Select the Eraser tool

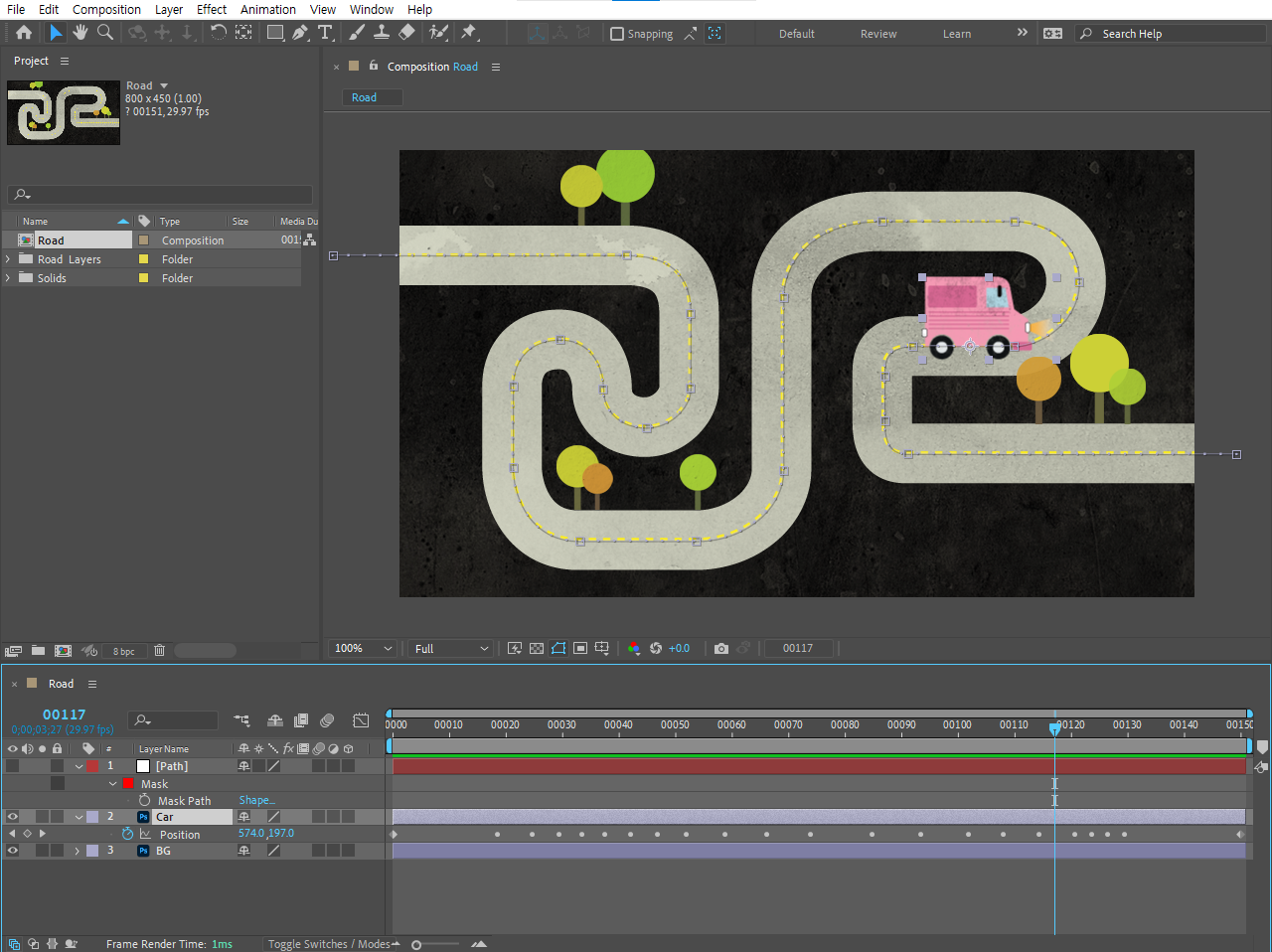(x=406, y=33)
